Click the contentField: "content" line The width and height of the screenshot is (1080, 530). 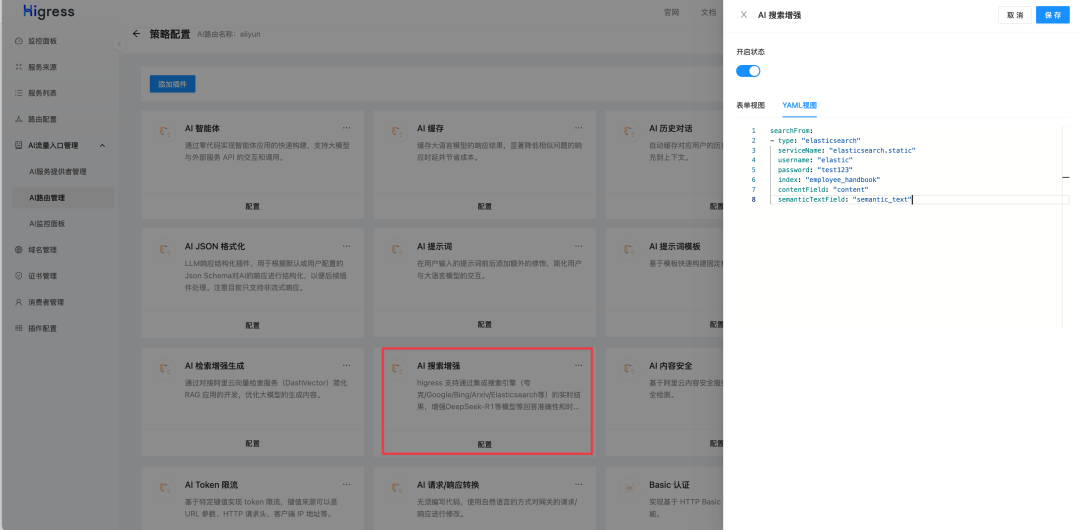(x=823, y=190)
